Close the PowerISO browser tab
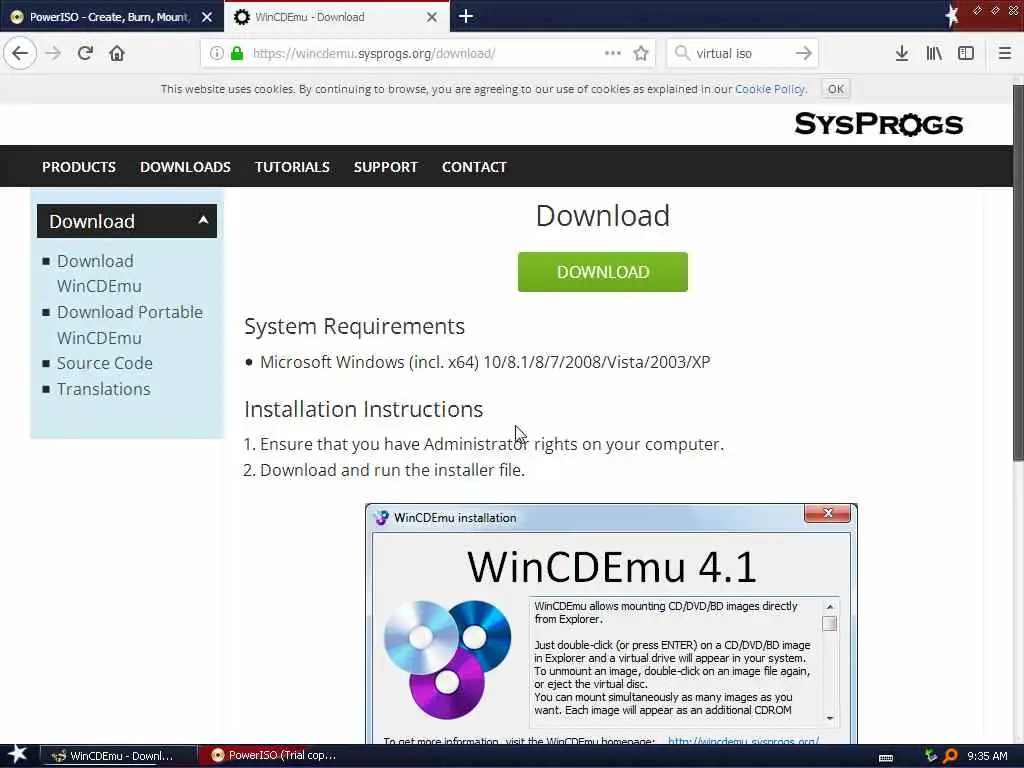This screenshot has height=768, width=1024. pos(207,17)
